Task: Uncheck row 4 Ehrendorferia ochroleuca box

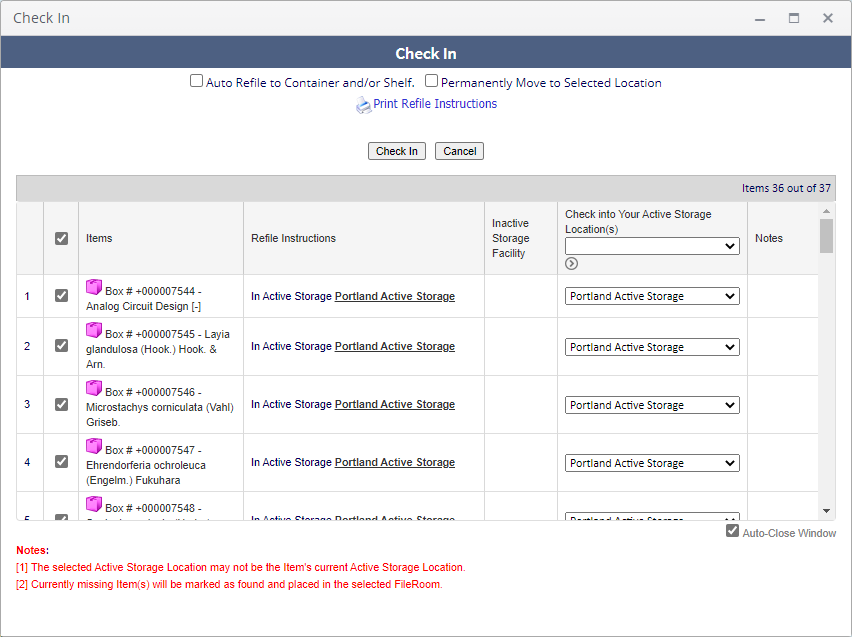Action: point(61,462)
